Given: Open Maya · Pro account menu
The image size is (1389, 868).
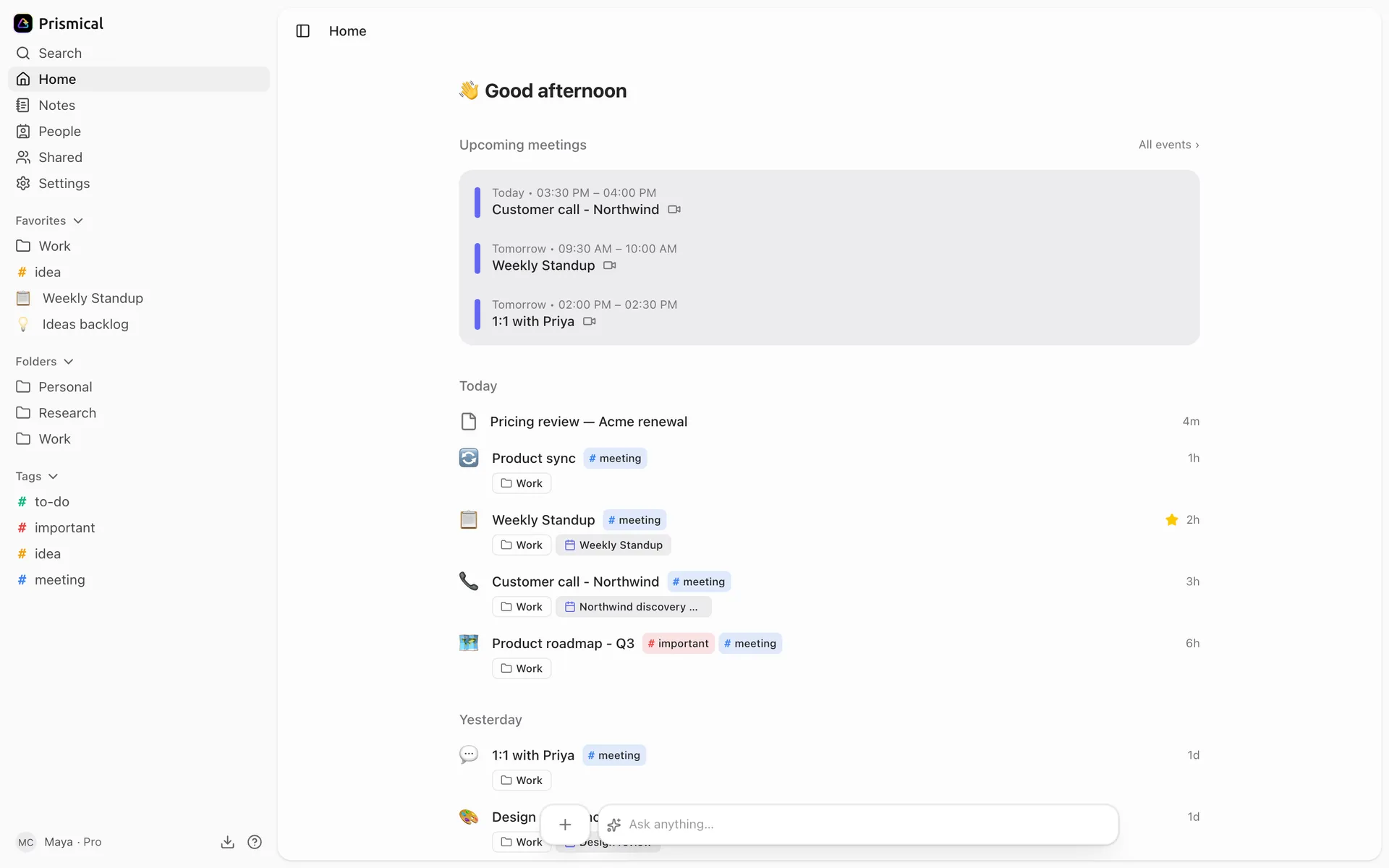Looking at the screenshot, I should pos(59,842).
